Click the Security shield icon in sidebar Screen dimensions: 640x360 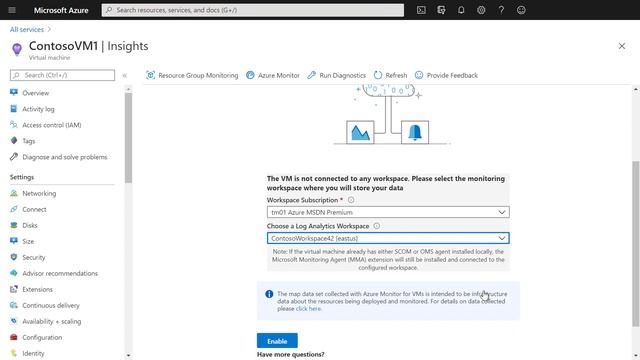[14, 257]
